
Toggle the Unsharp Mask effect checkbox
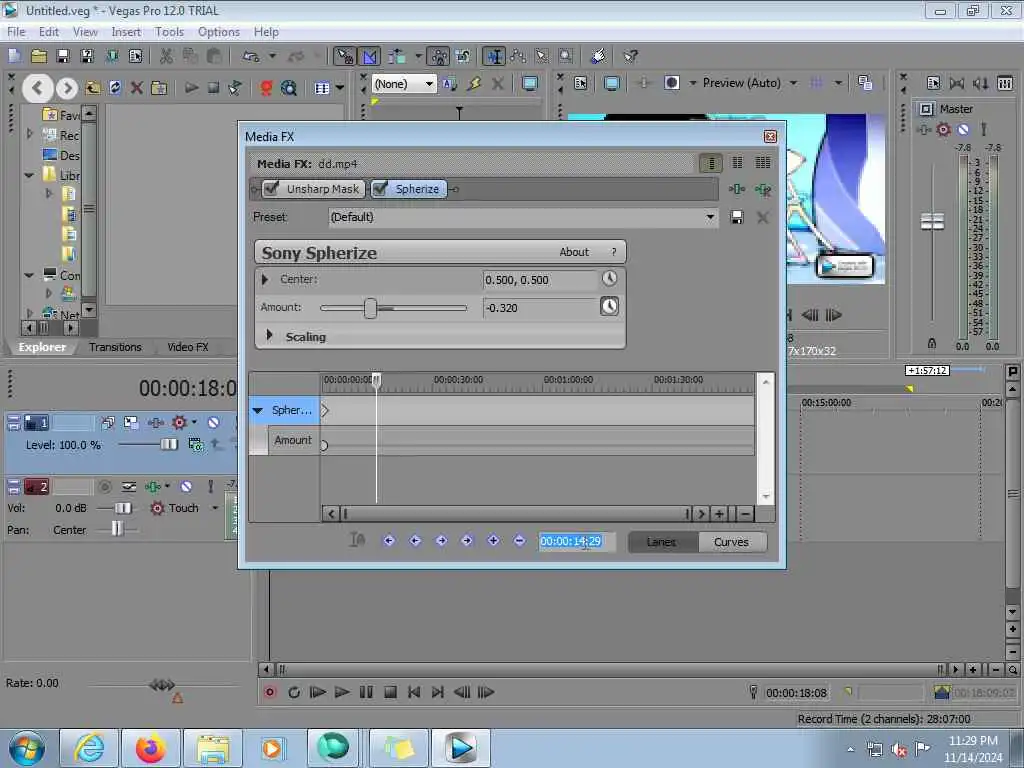point(272,189)
